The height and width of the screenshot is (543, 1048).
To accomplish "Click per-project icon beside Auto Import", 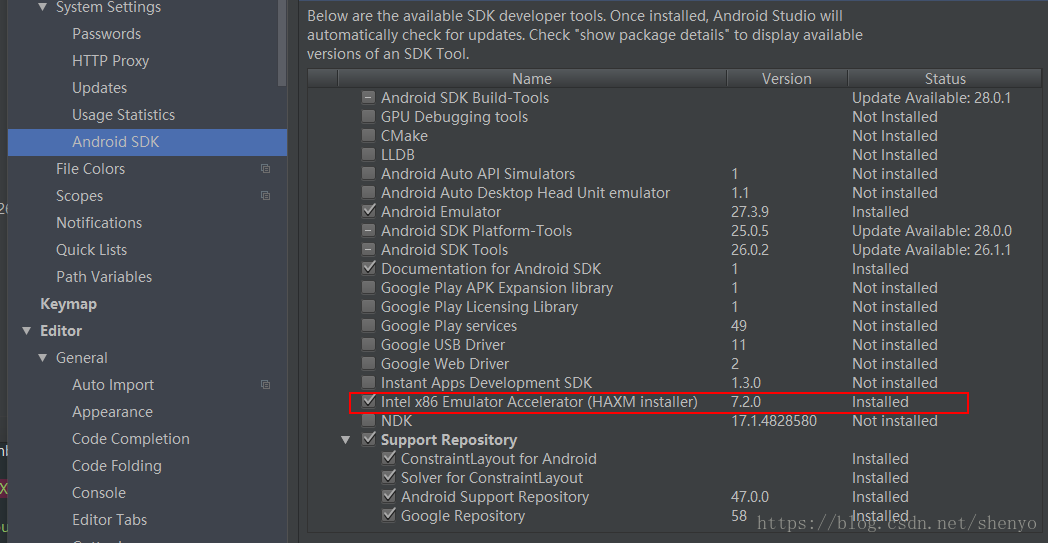I will click(265, 385).
